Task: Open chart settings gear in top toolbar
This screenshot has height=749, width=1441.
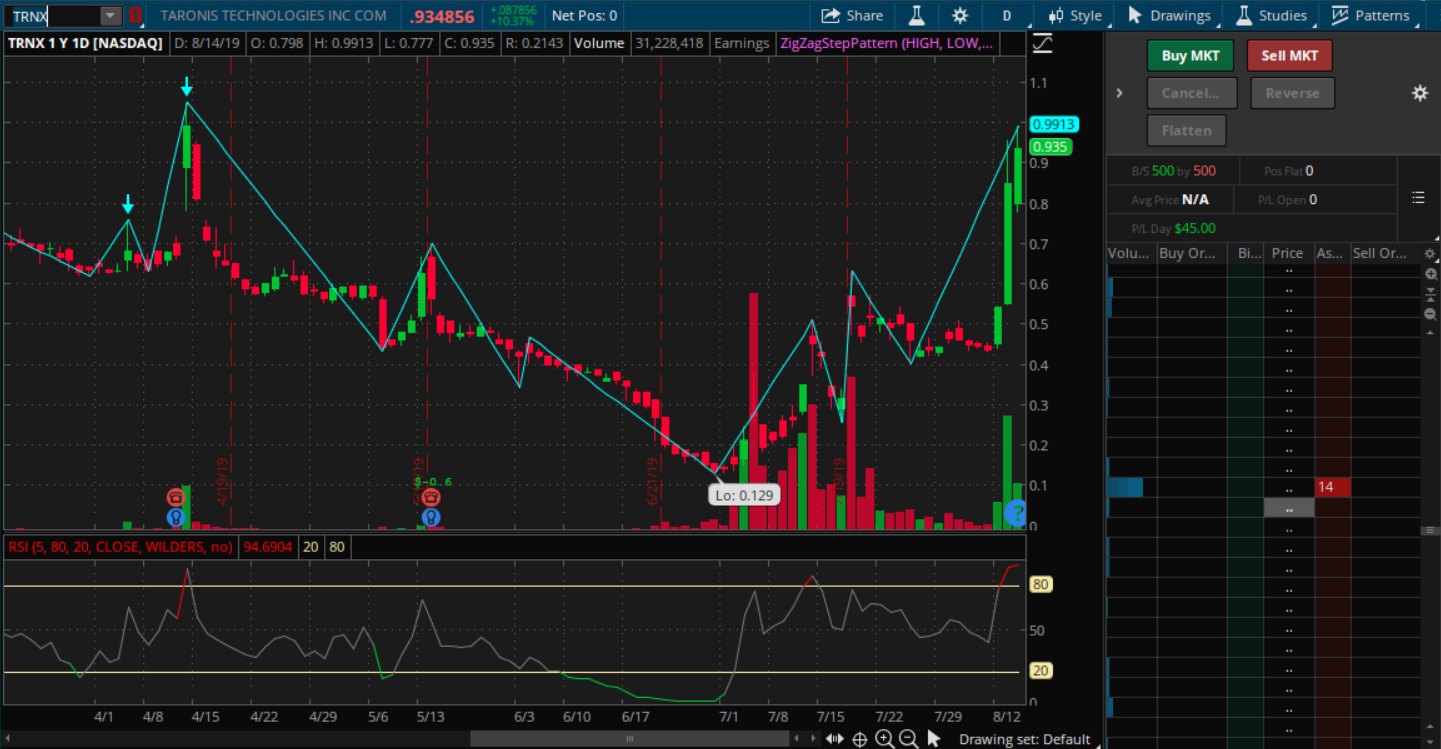Action: tap(960, 16)
